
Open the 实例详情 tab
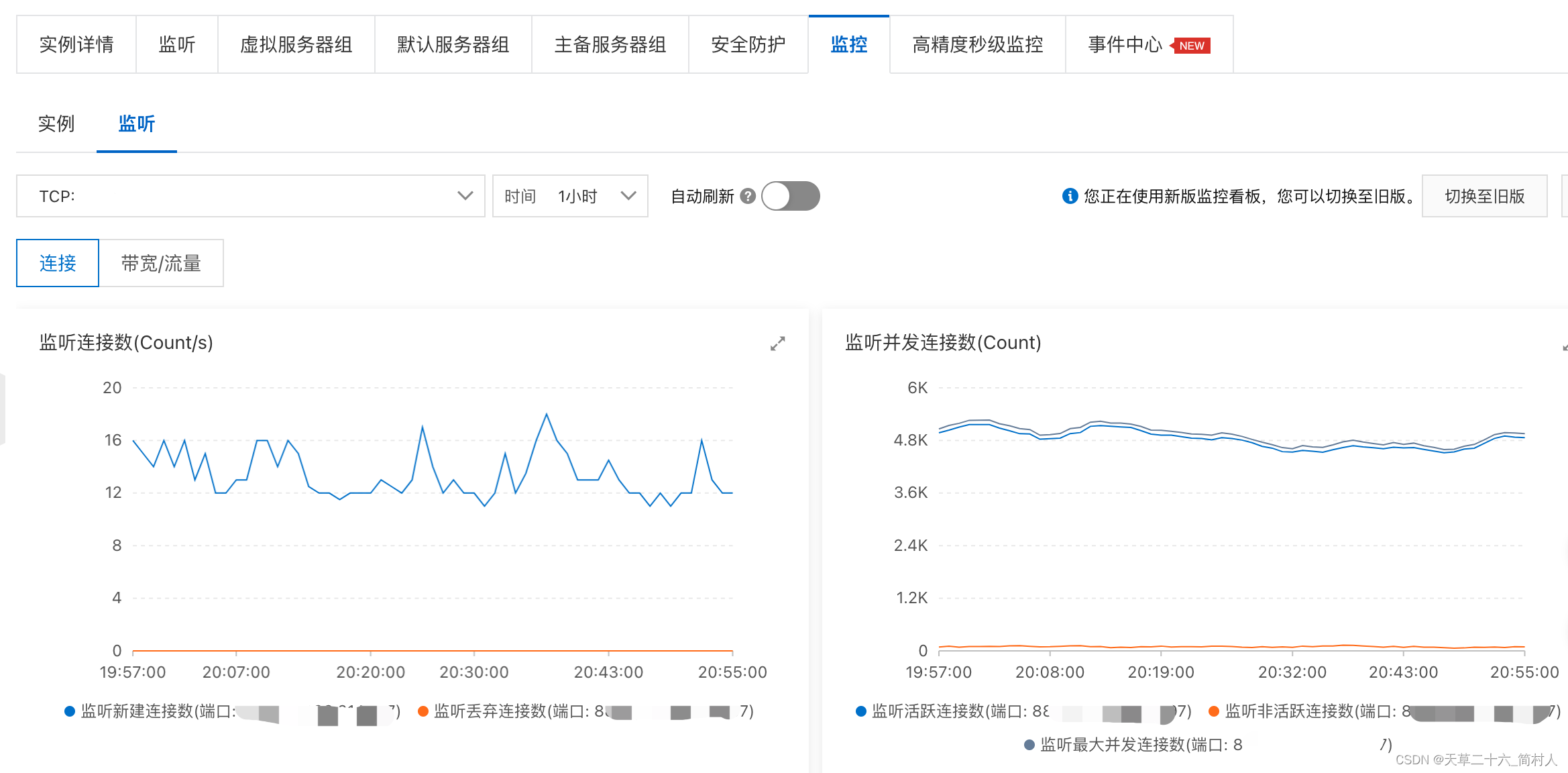(x=76, y=45)
